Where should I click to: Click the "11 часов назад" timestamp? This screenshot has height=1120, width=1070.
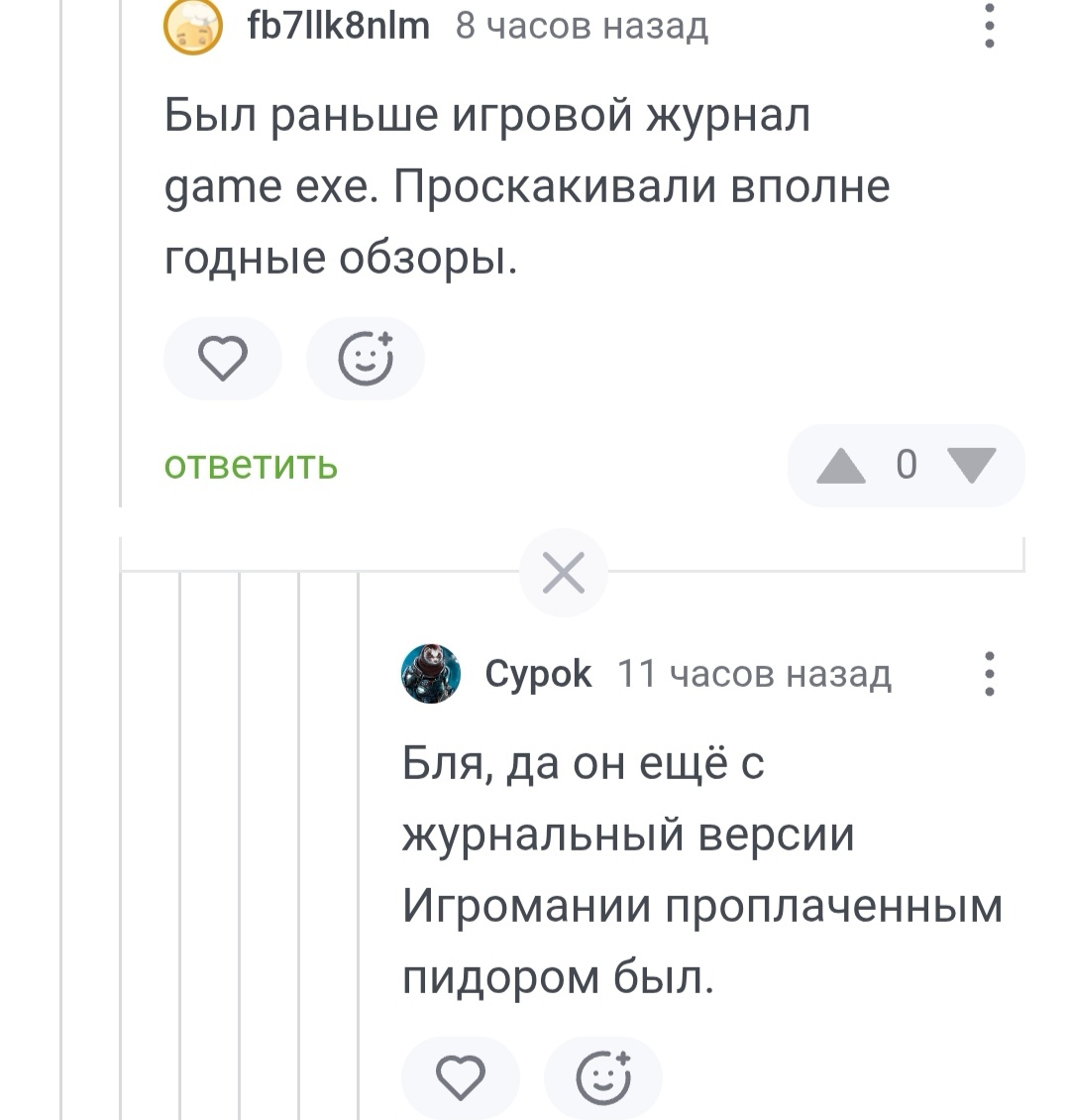click(x=754, y=674)
